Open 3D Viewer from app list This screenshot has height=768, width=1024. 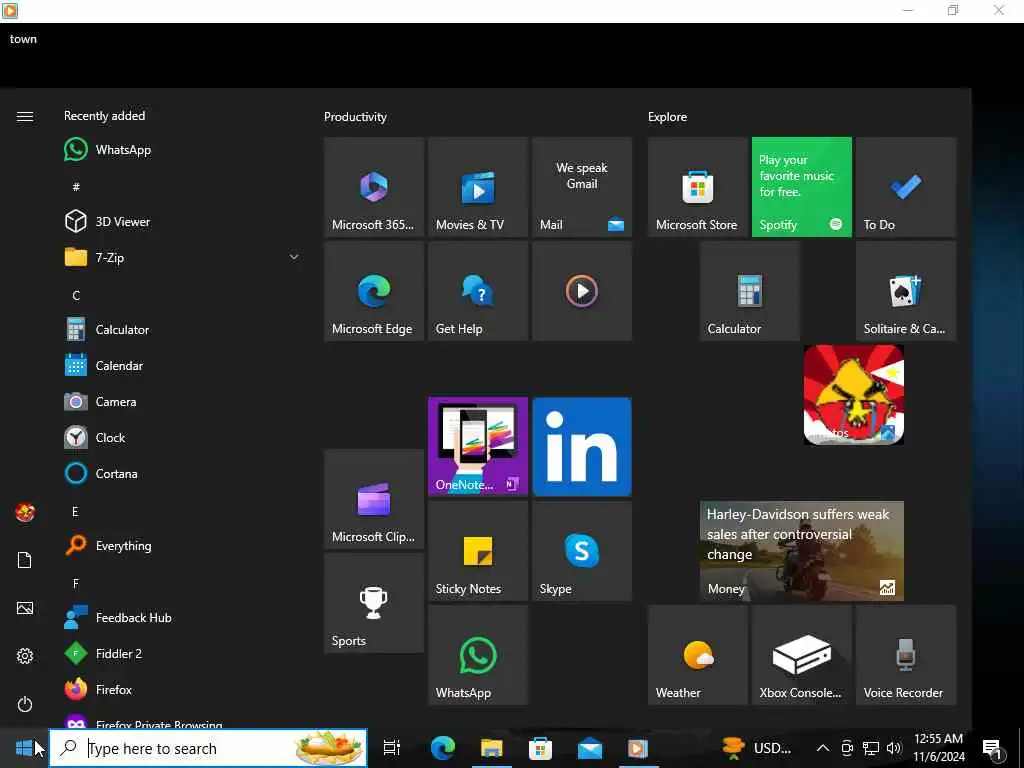[183, 221]
